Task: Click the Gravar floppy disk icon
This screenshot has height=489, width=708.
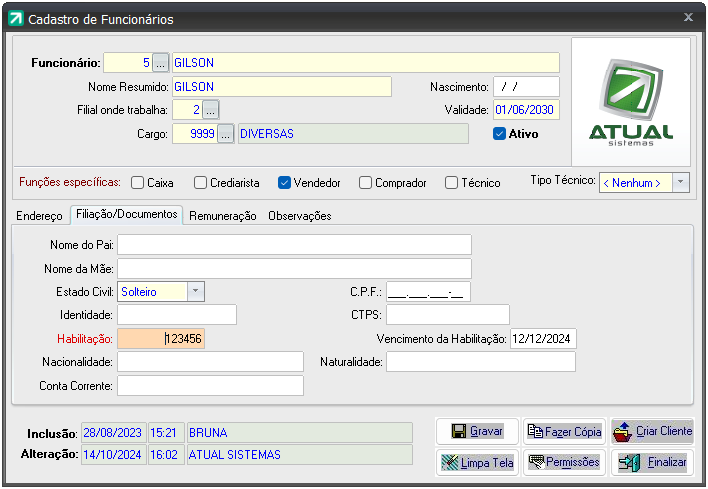Action: [x=458, y=431]
